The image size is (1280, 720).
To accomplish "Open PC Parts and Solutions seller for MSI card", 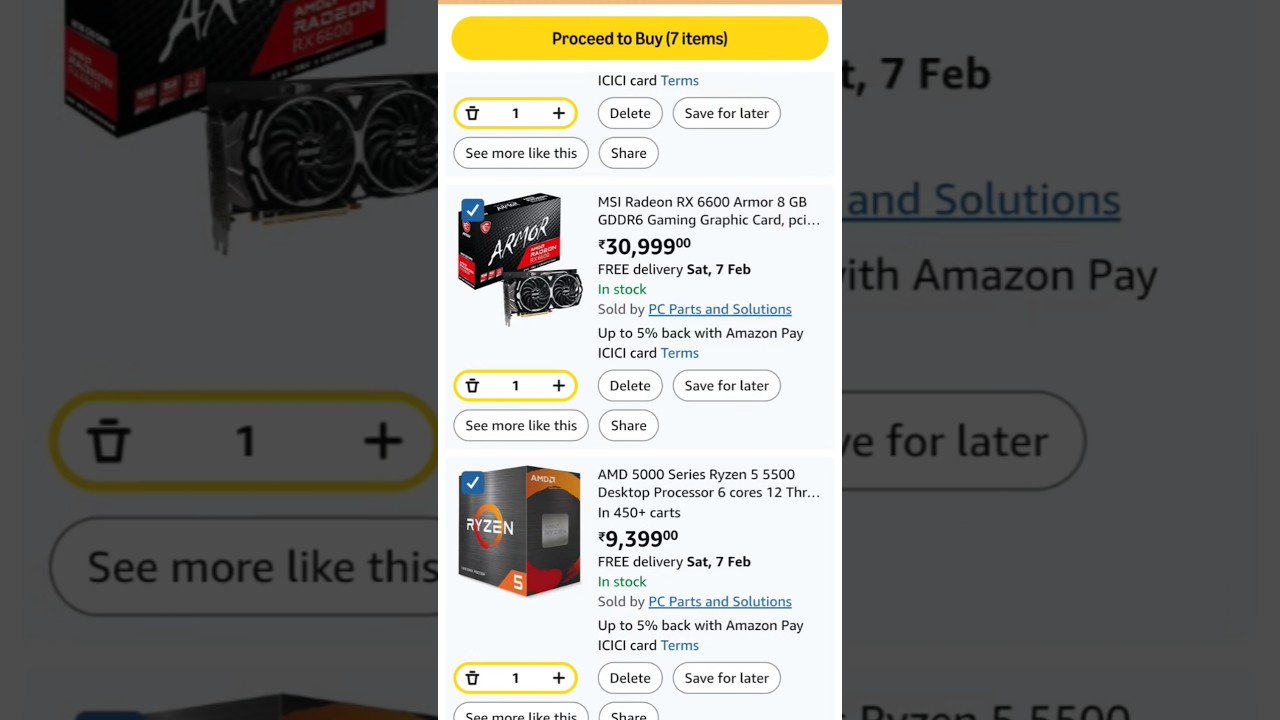I will [x=720, y=310].
